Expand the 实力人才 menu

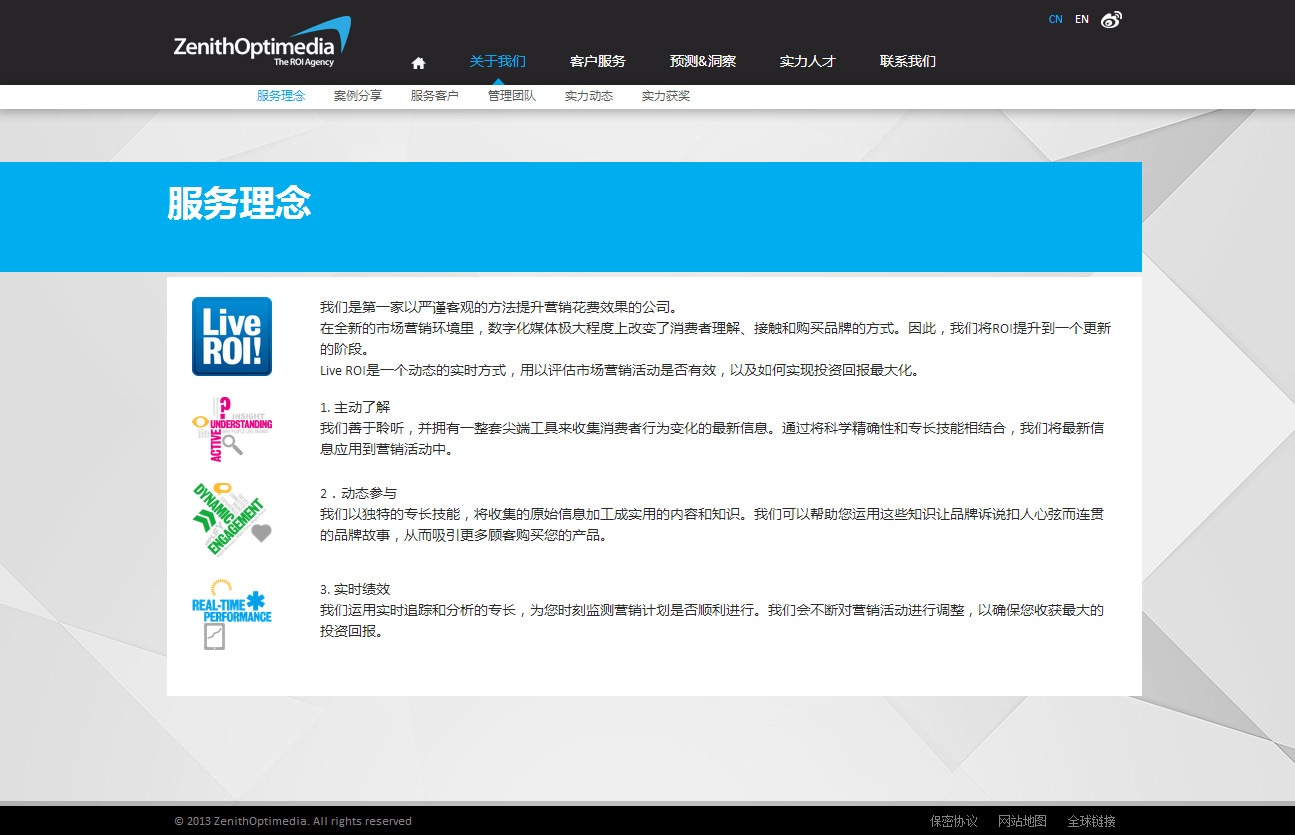[x=807, y=61]
